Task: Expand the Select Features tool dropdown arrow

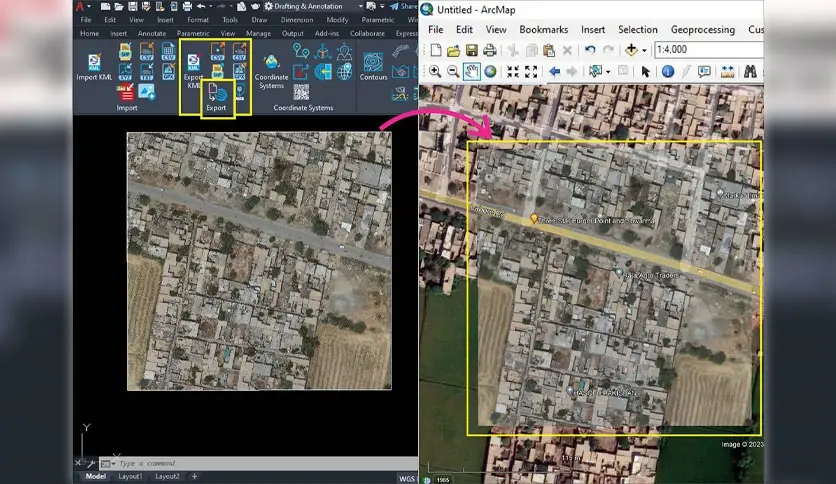Action: [x=608, y=72]
